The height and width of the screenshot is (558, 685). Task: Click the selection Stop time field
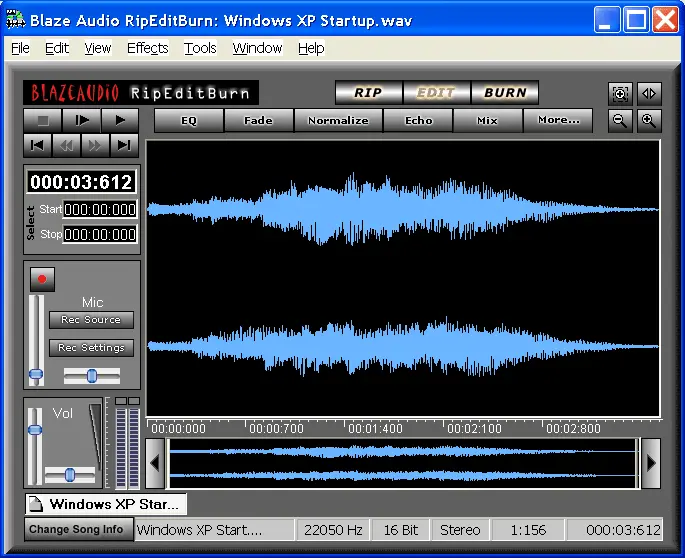(100, 235)
